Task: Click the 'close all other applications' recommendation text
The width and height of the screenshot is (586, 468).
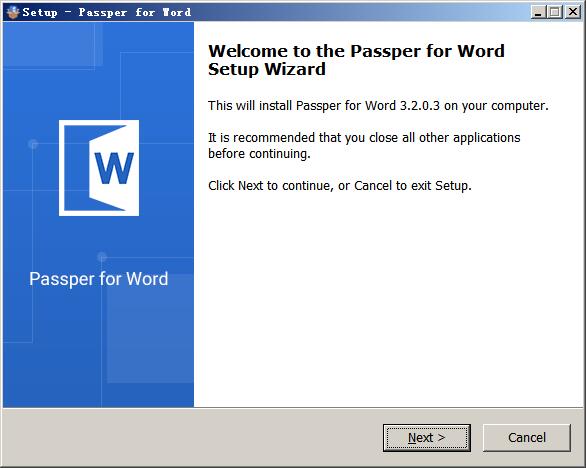Action: pos(364,138)
